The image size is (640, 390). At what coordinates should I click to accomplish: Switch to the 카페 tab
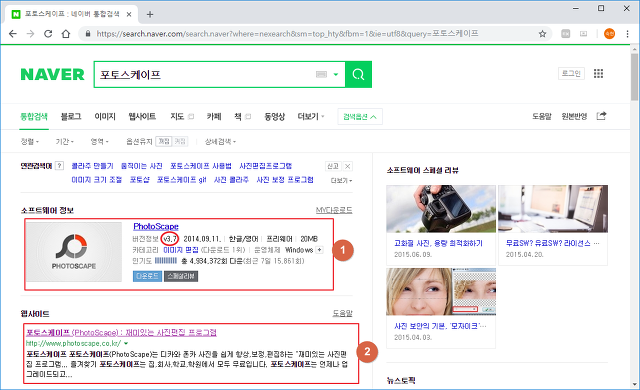(214, 117)
